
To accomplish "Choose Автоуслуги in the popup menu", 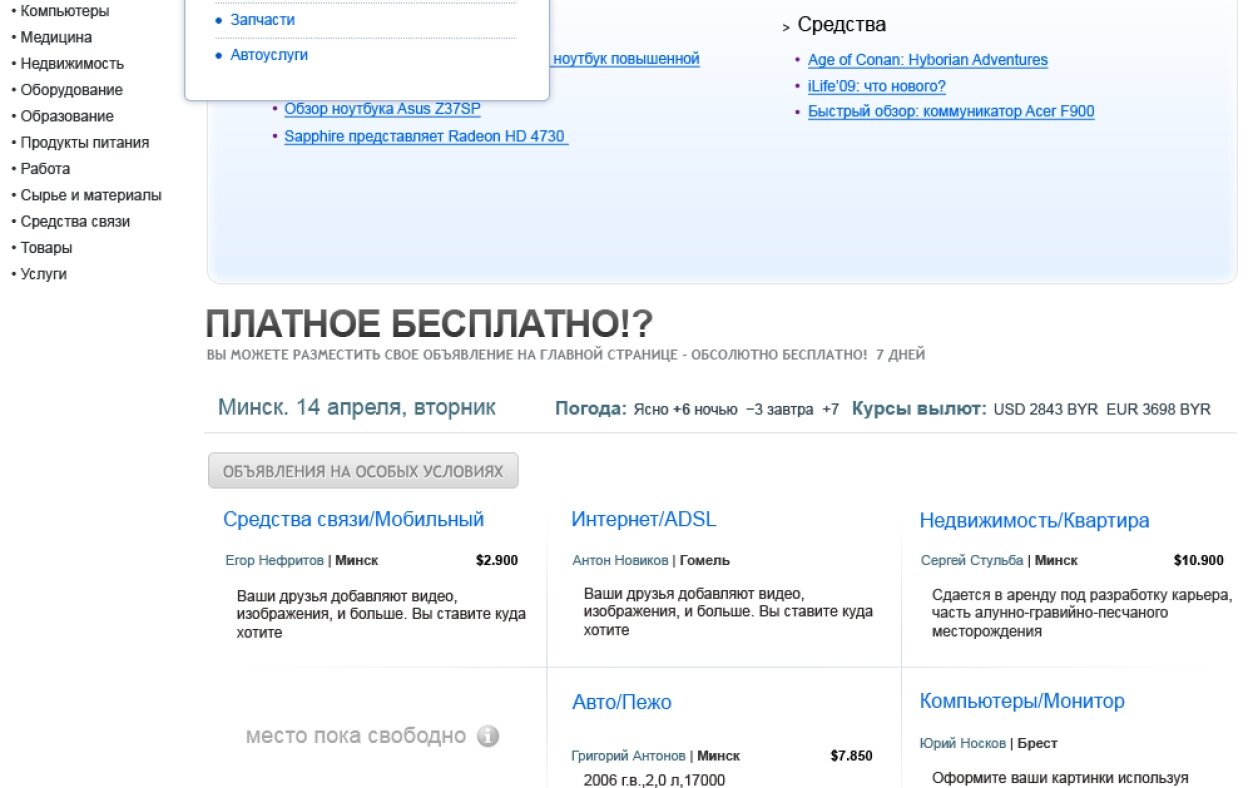I will click(x=269, y=55).
